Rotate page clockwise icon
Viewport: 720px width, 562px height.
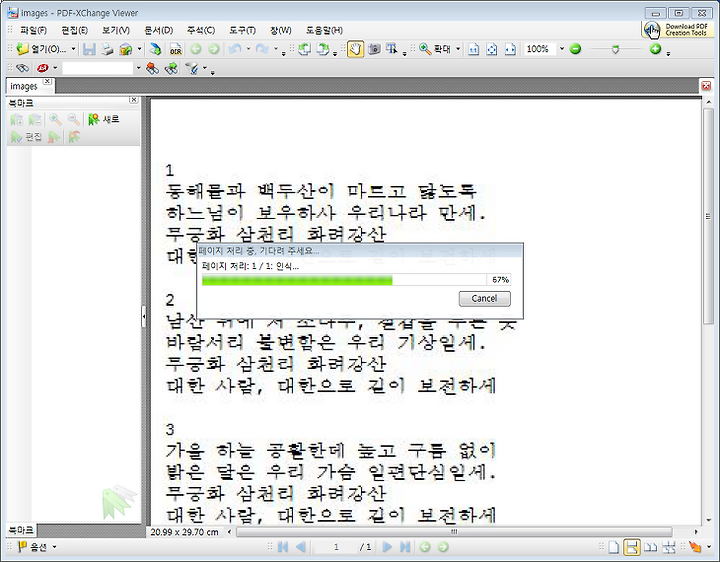[323, 49]
